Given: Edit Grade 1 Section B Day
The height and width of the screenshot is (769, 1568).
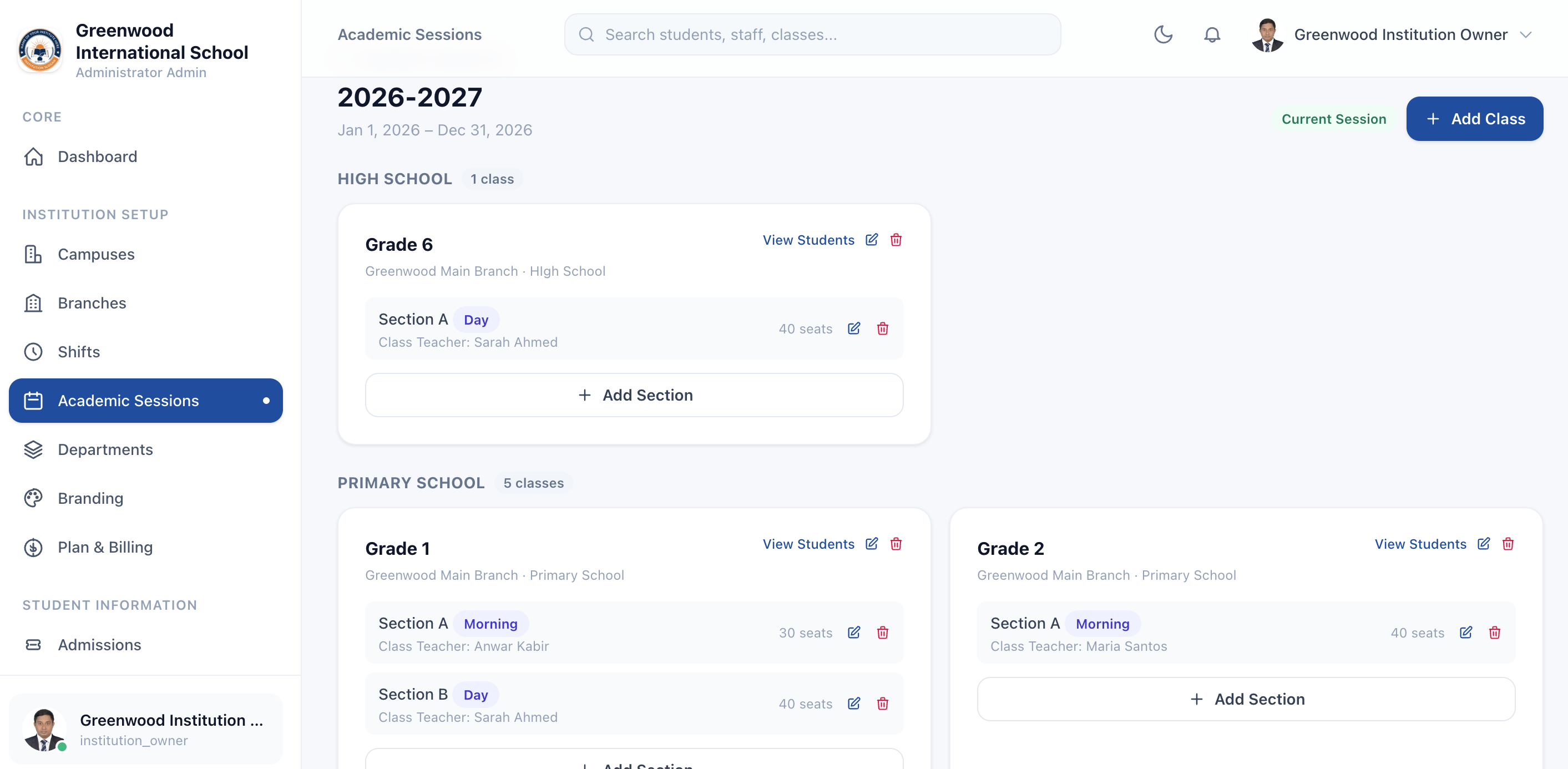Looking at the screenshot, I should tap(854, 704).
